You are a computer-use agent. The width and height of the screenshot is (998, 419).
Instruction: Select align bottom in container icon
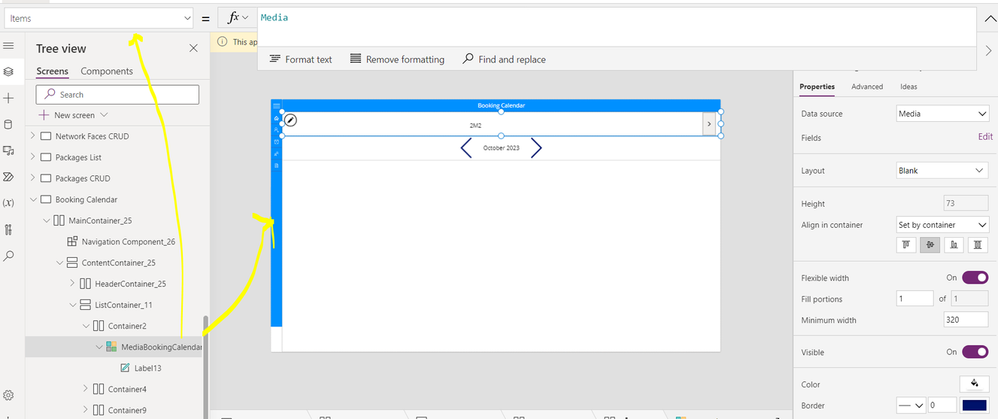[x=953, y=245]
